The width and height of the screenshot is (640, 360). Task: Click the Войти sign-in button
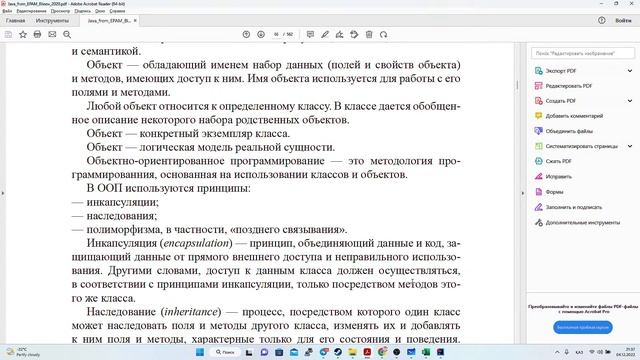coord(623,20)
